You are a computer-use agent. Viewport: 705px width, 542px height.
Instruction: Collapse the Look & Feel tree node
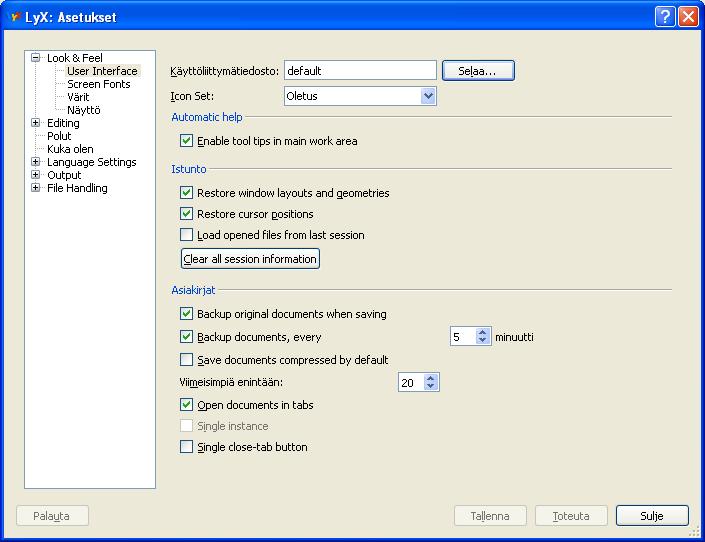(x=36, y=58)
